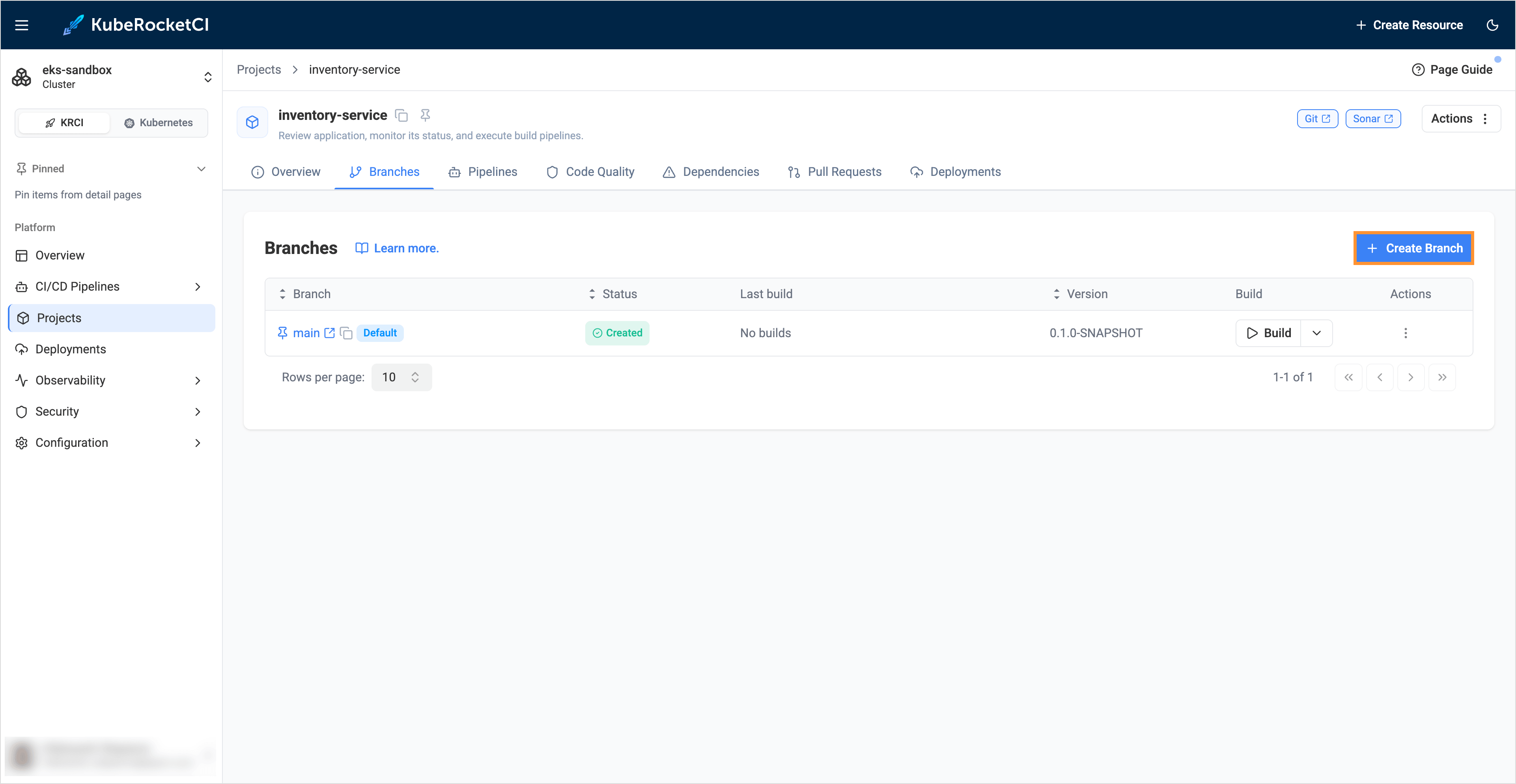Click the Security shield icon

[x=22, y=411]
